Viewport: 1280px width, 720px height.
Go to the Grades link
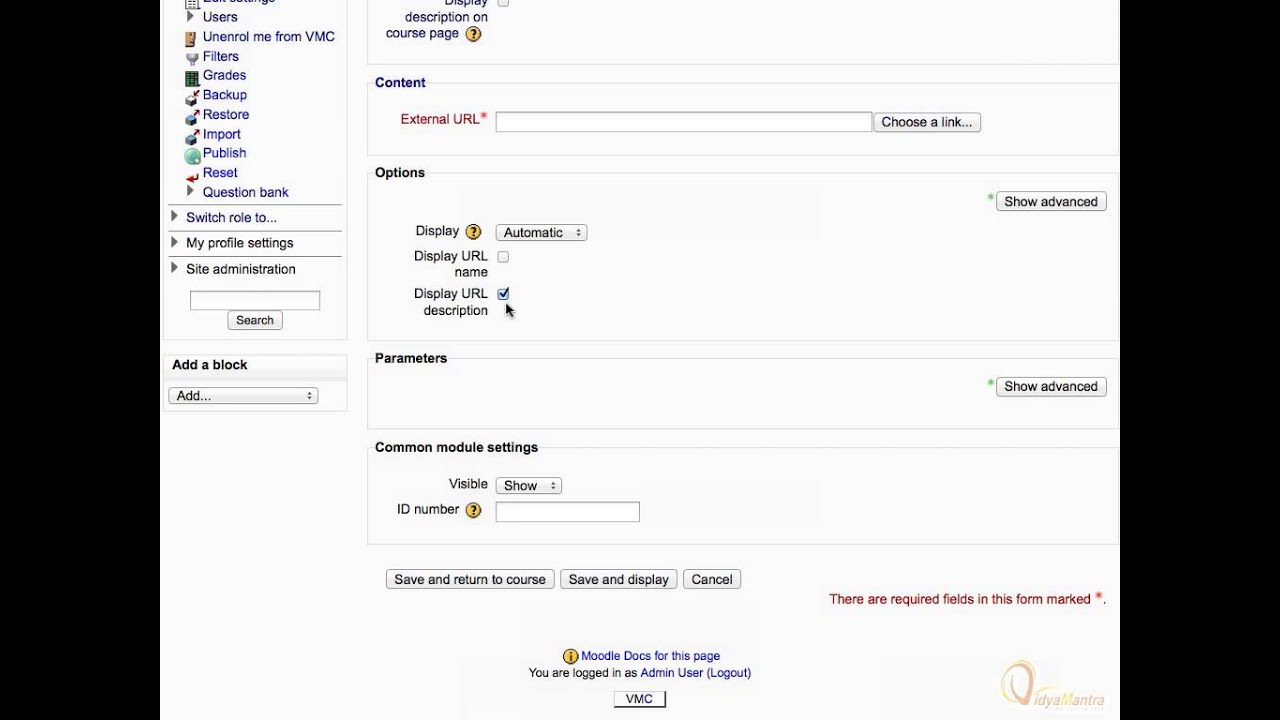click(224, 75)
